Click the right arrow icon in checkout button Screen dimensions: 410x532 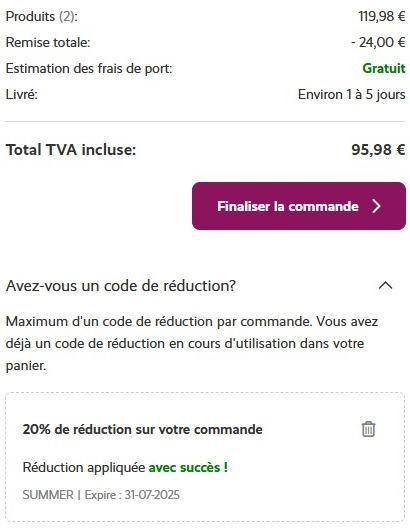(x=376, y=206)
